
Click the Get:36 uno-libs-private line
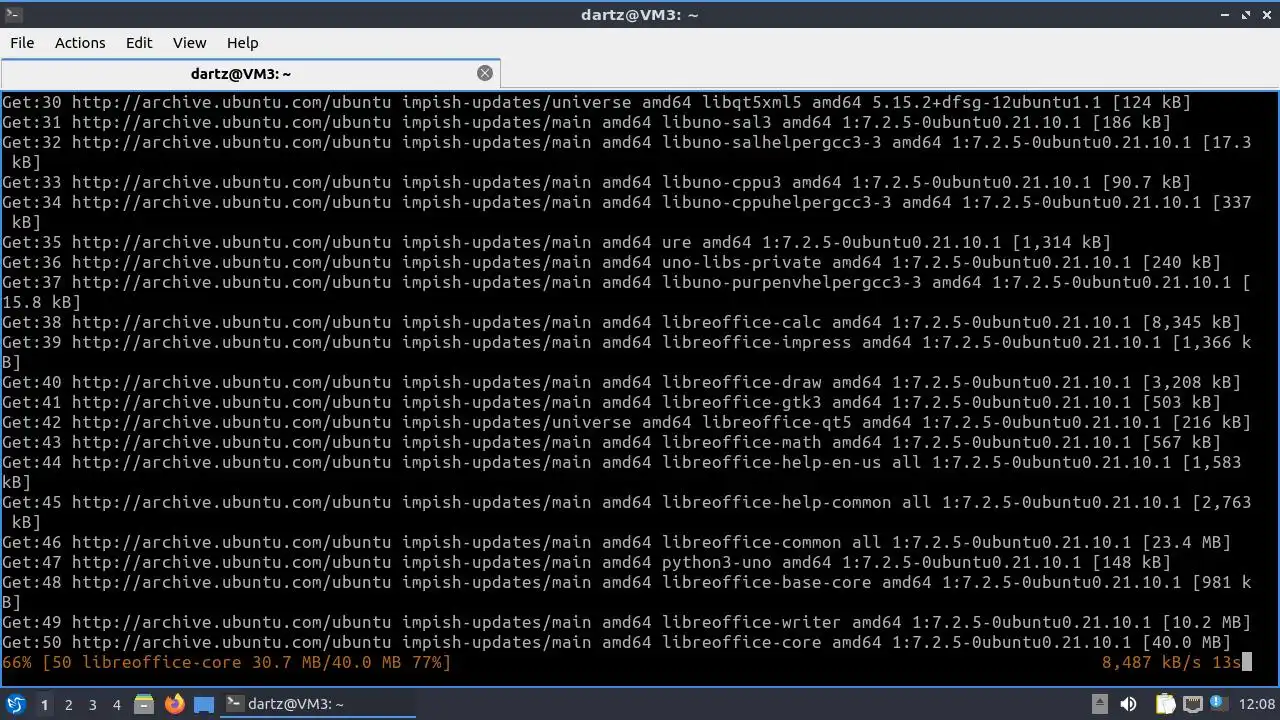(611, 262)
